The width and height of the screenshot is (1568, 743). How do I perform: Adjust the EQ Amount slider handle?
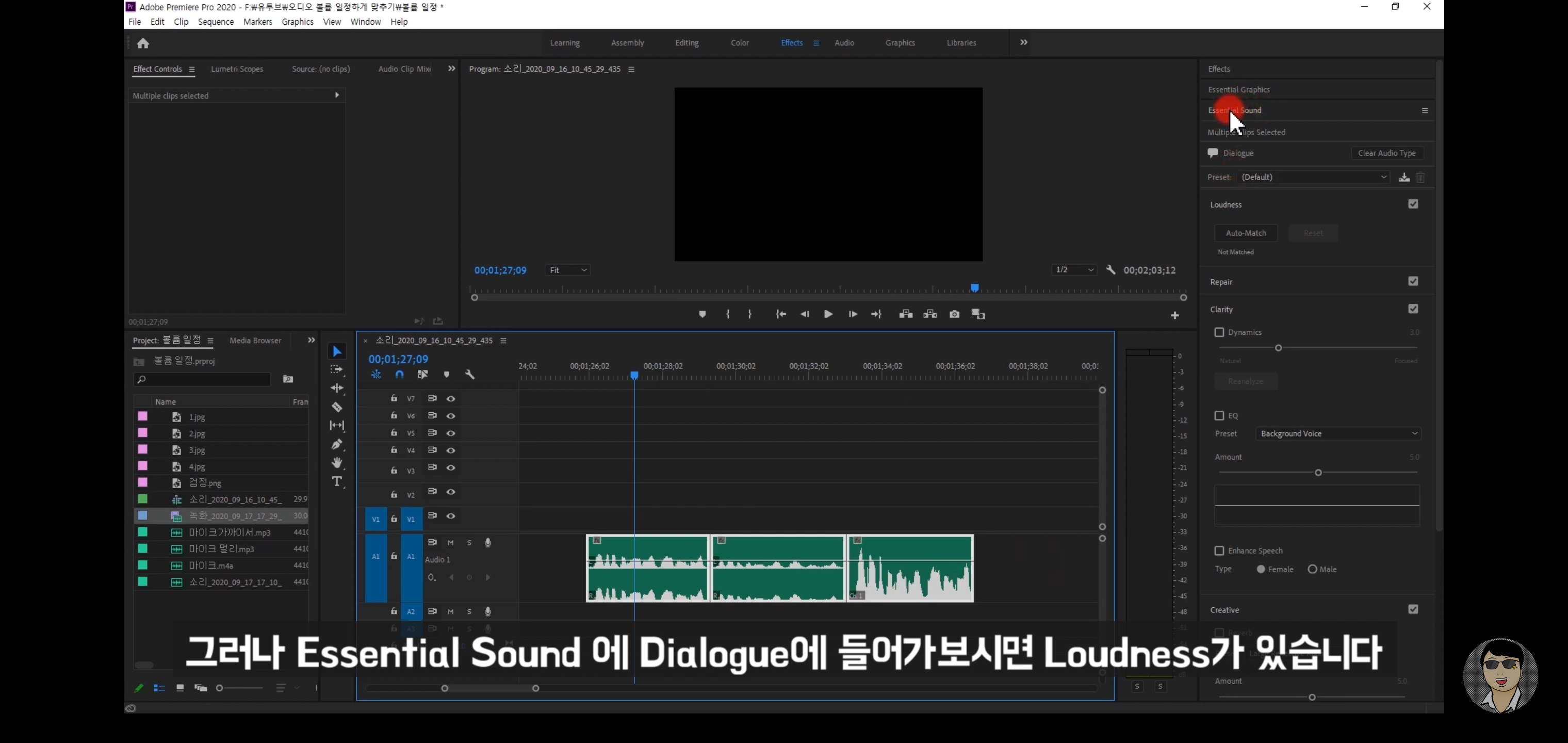tap(1318, 473)
